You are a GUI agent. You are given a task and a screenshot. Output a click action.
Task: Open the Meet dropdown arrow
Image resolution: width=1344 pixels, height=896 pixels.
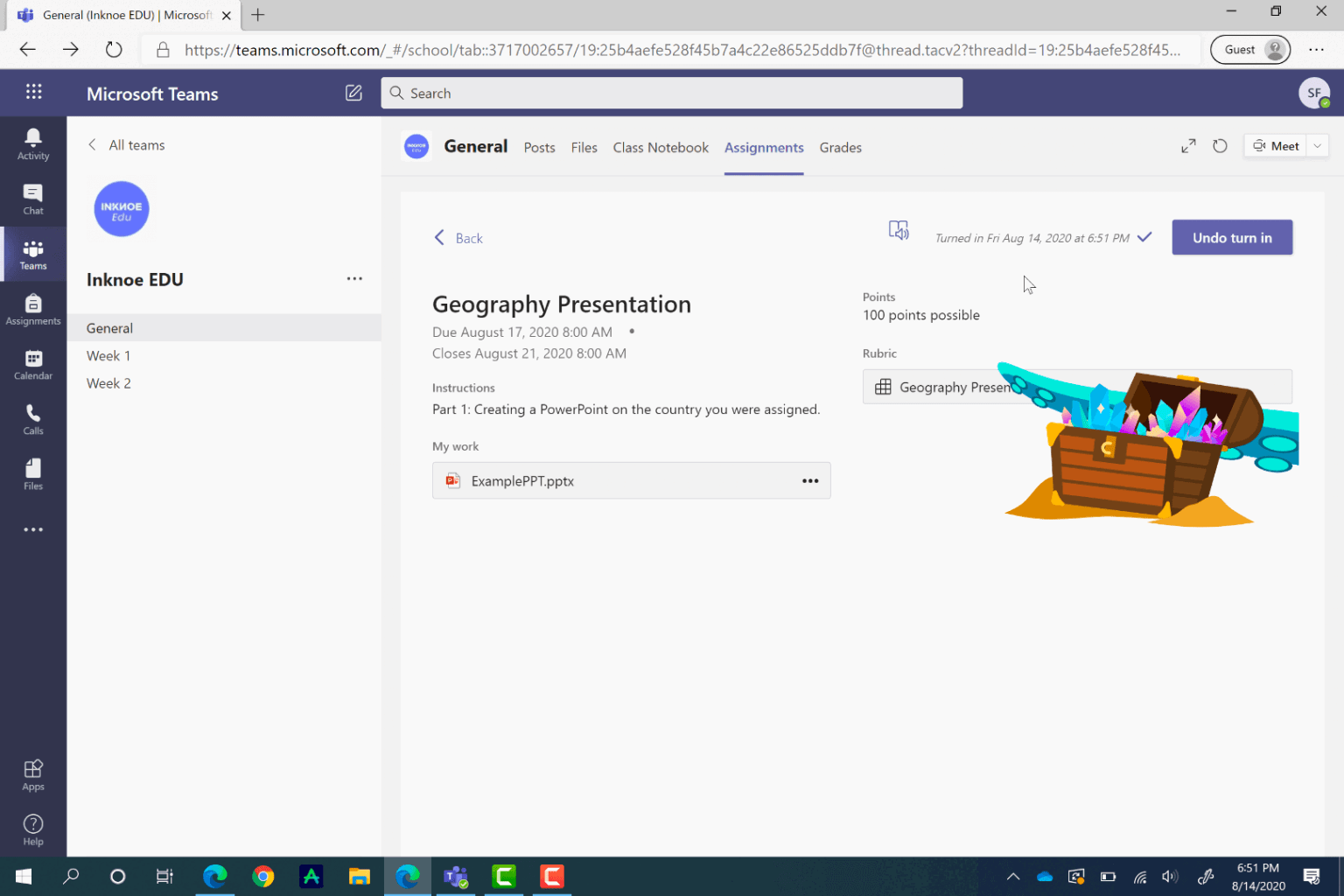point(1317,145)
